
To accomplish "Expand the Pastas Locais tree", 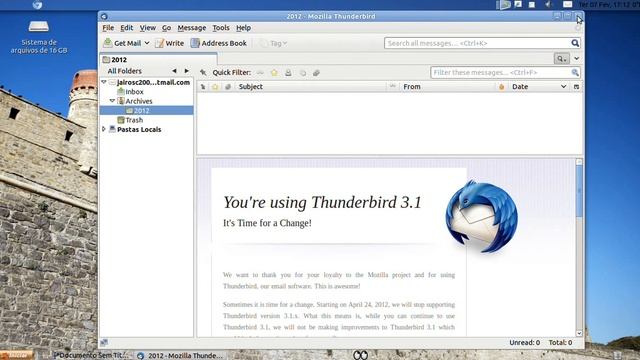I will coord(104,129).
